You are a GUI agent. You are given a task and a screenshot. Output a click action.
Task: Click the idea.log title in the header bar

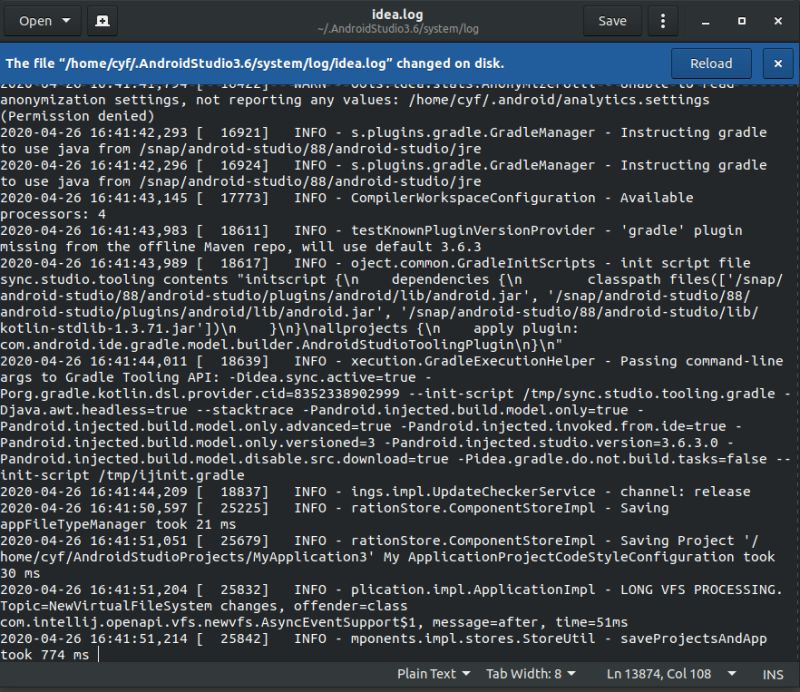click(399, 12)
